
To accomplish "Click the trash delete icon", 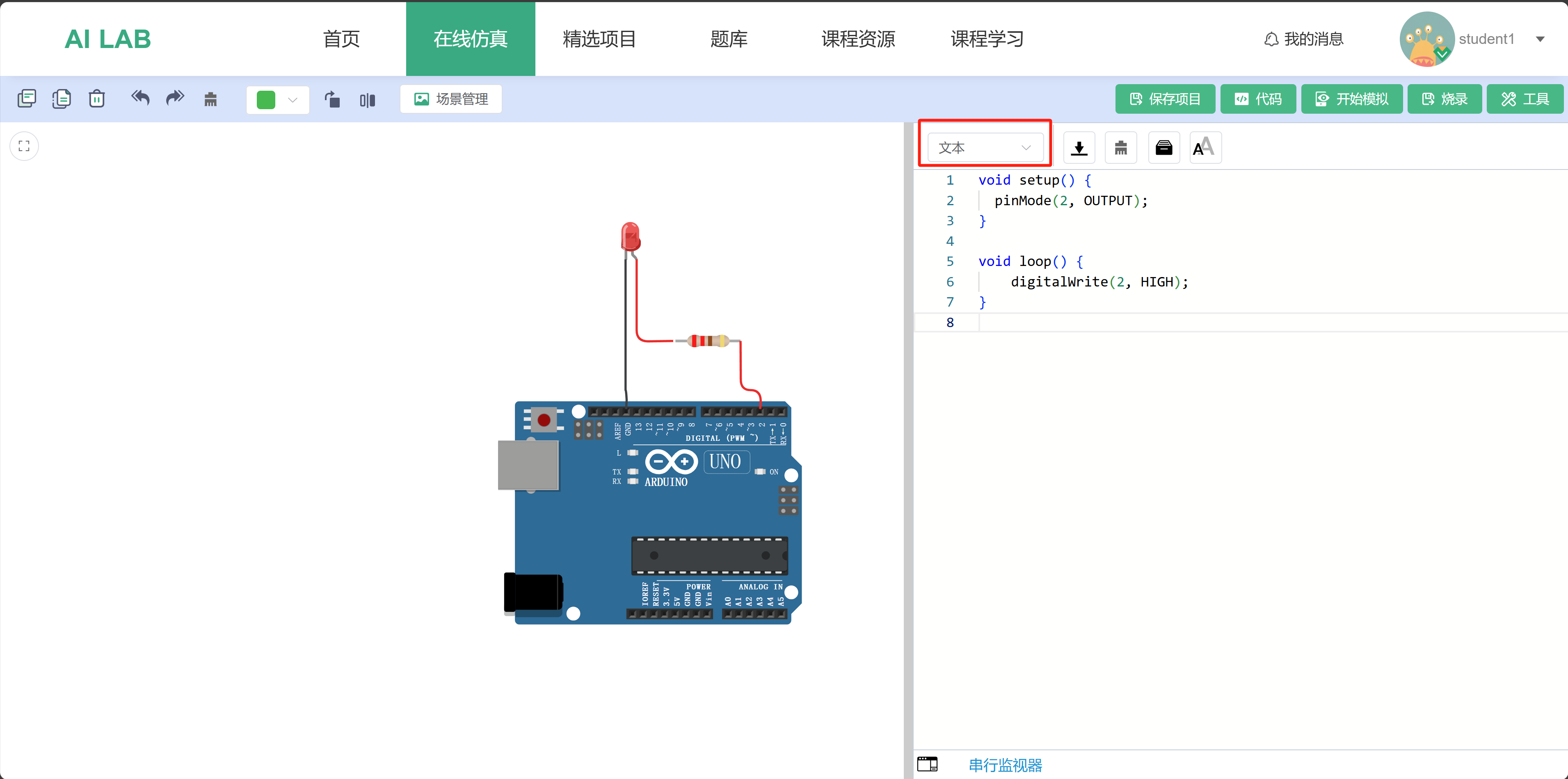I will [x=97, y=99].
